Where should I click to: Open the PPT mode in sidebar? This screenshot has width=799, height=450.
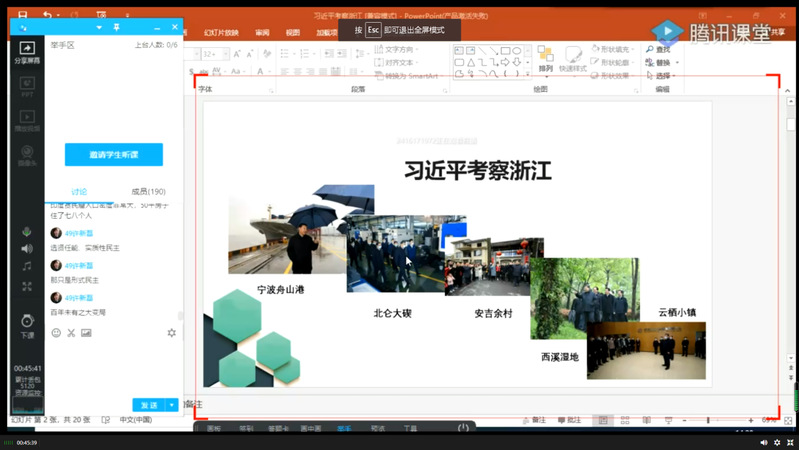[27, 87]
